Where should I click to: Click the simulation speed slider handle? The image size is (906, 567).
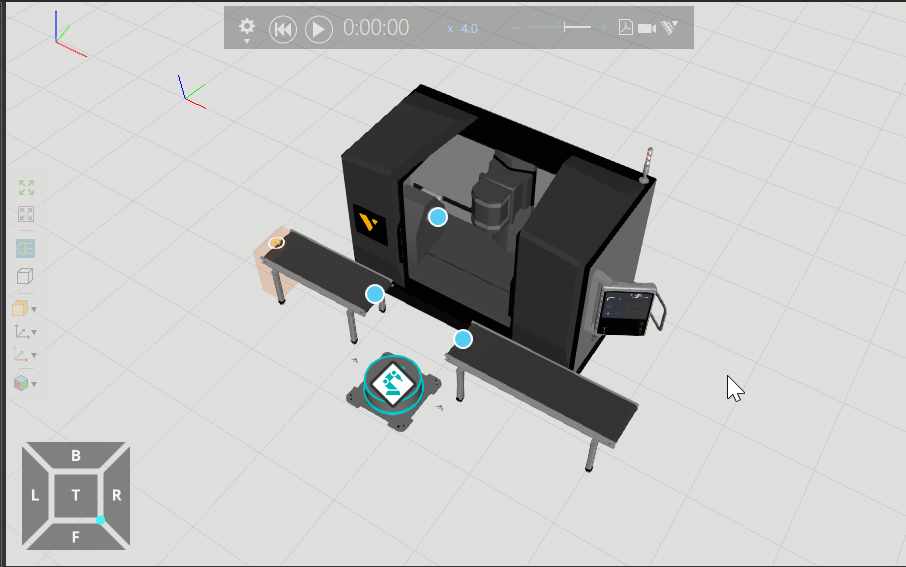pos(566,27)
